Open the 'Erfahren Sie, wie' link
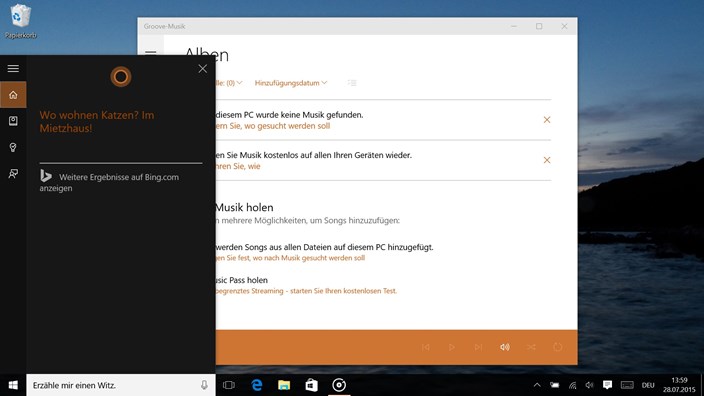Image resolution: width=704 pixels, height=396 pixels. (x=238, y=167)
